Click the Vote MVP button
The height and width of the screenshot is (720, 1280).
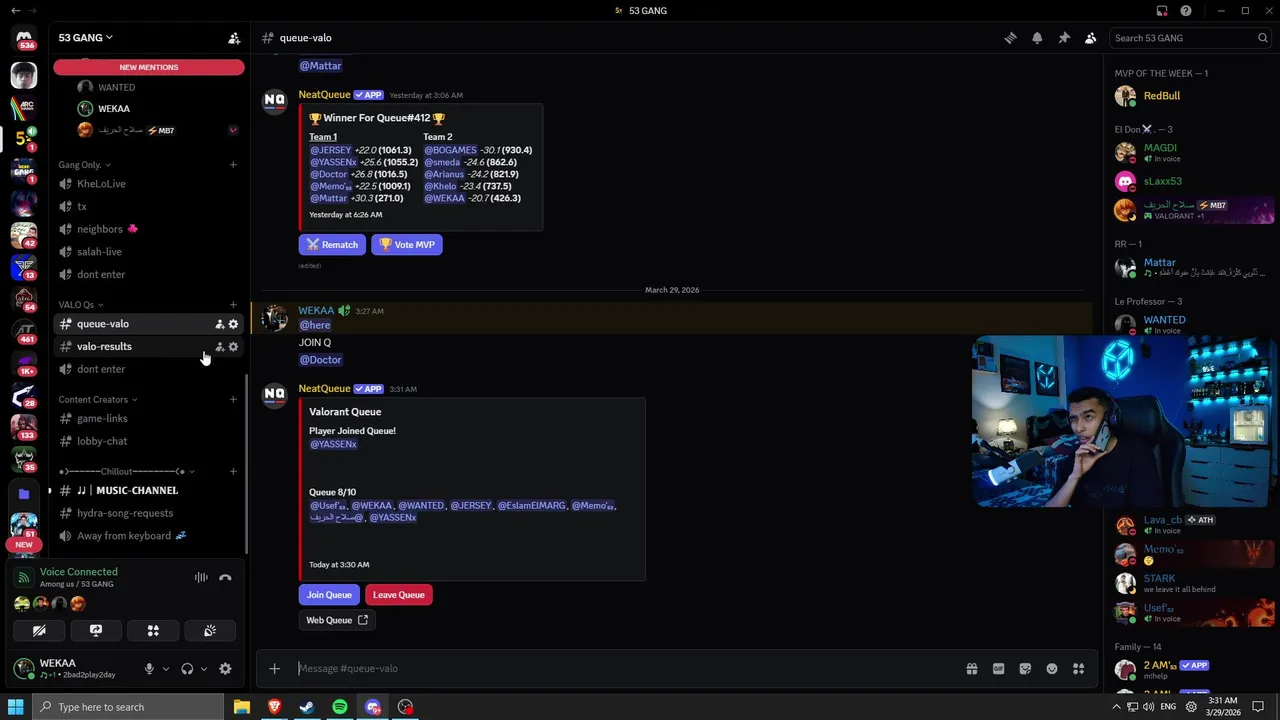click(407, 245)
